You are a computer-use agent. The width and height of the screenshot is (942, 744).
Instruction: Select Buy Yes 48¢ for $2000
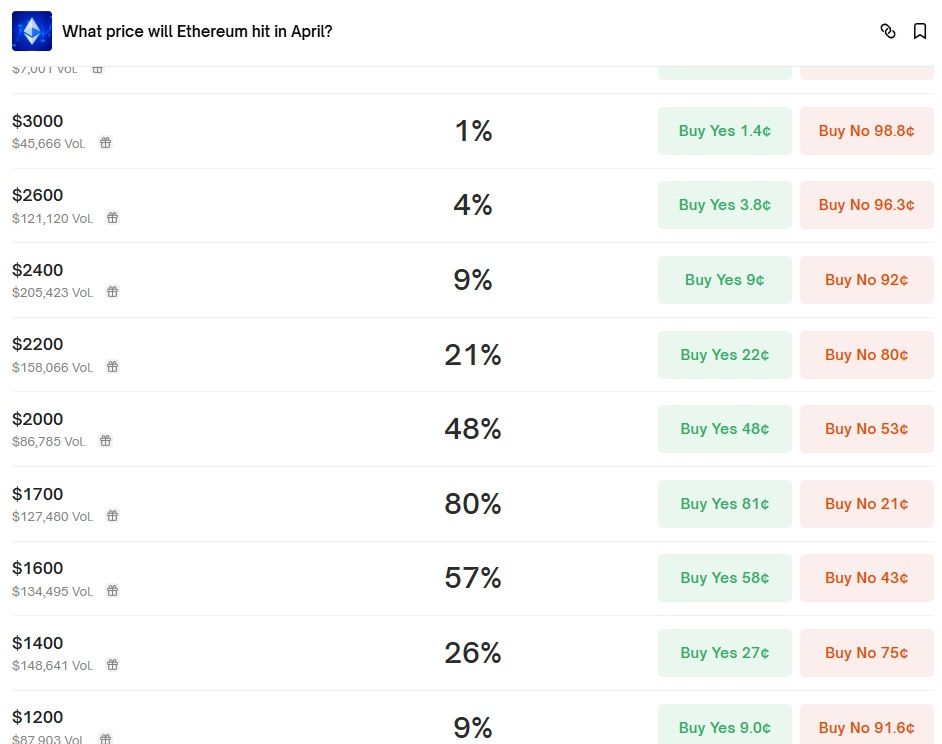pos(724,429)
